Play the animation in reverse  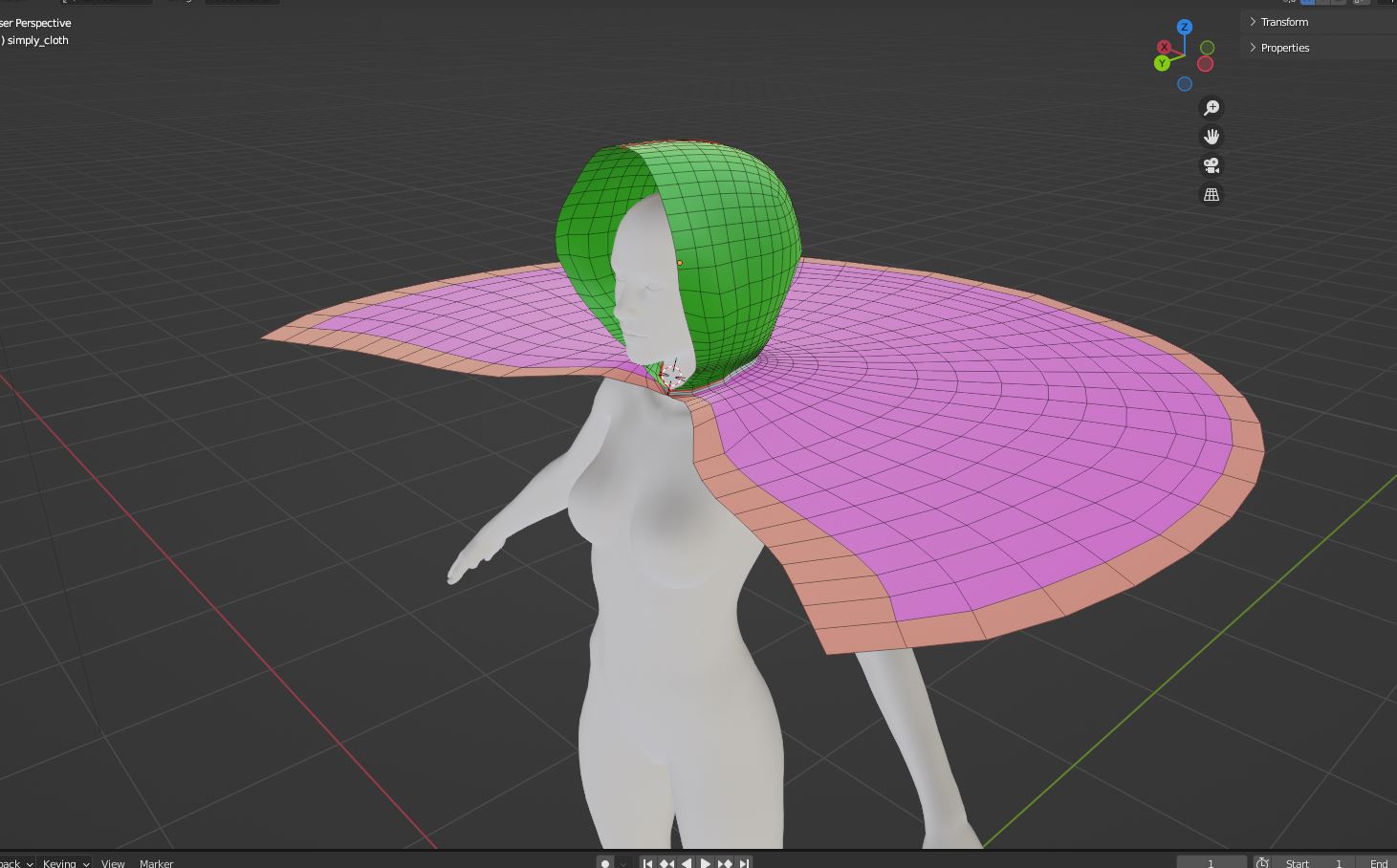pyautogui.click(x=686, y=862)
